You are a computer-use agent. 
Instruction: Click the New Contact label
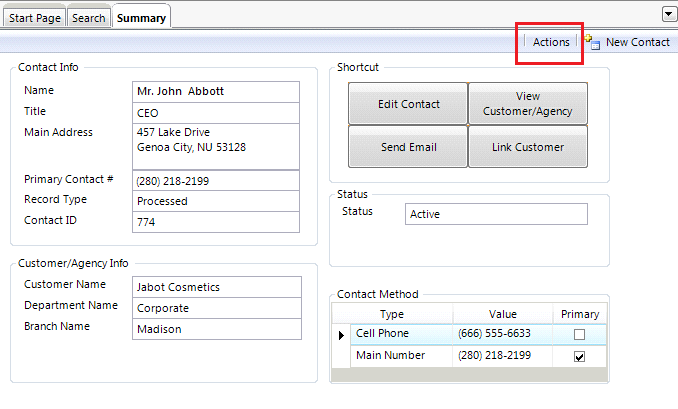(637, 42)
